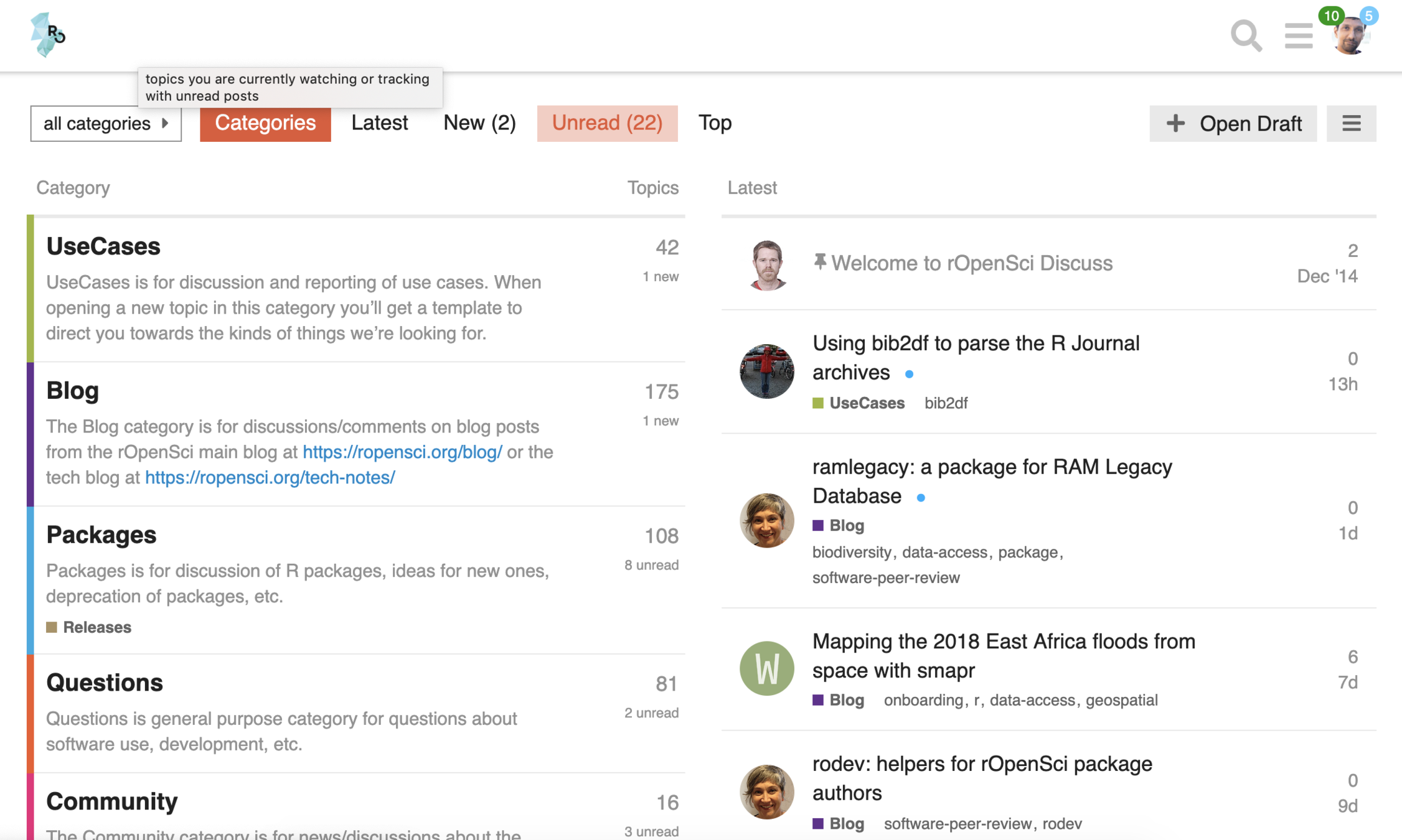Image resolution: width=1402 pixels, height=840 pixels.
Task: Switch to the Latest tab
Action: pyautogui.click(x=380, y=123)
